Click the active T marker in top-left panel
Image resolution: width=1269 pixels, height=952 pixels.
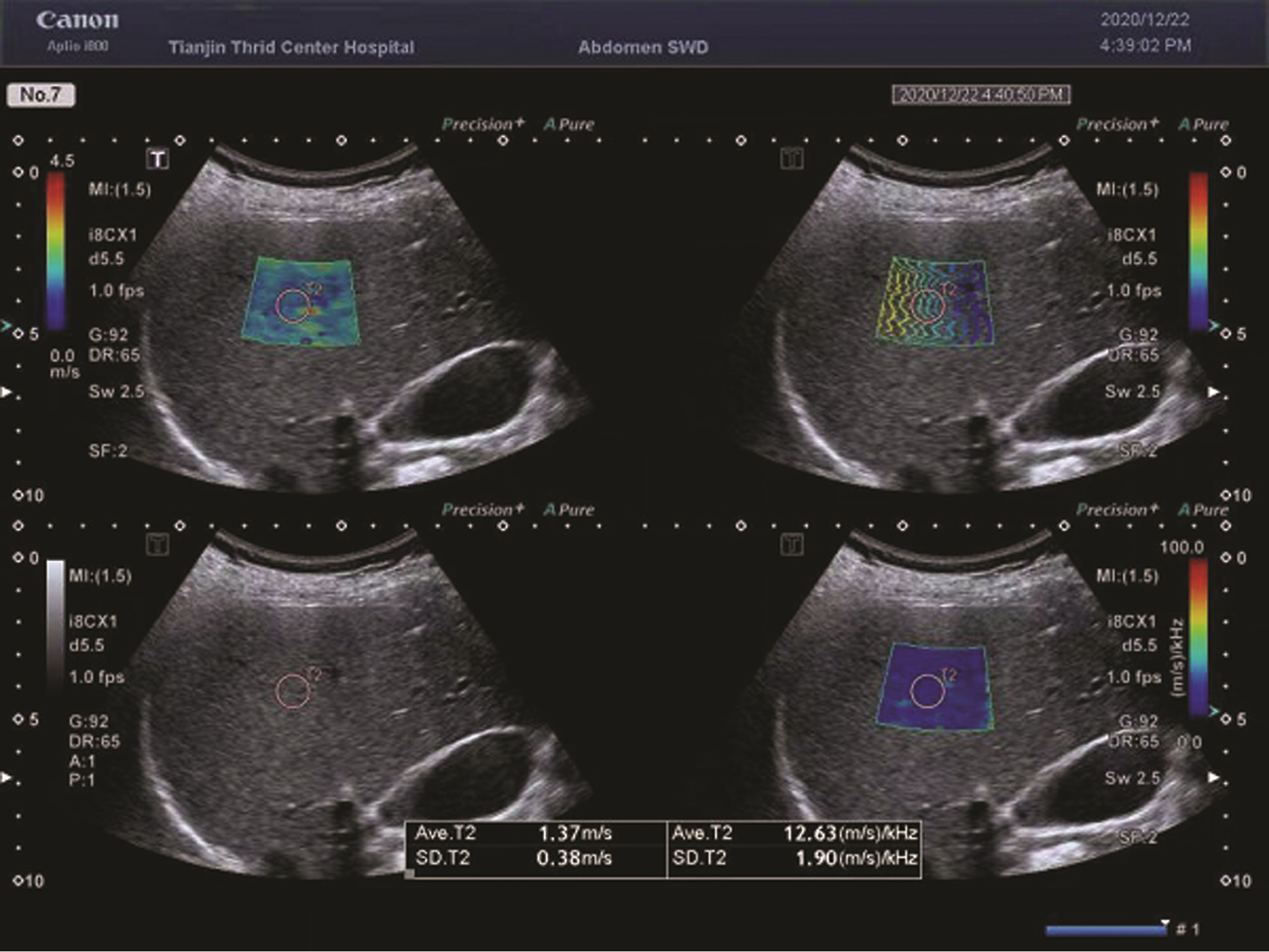tap(157, 159)
